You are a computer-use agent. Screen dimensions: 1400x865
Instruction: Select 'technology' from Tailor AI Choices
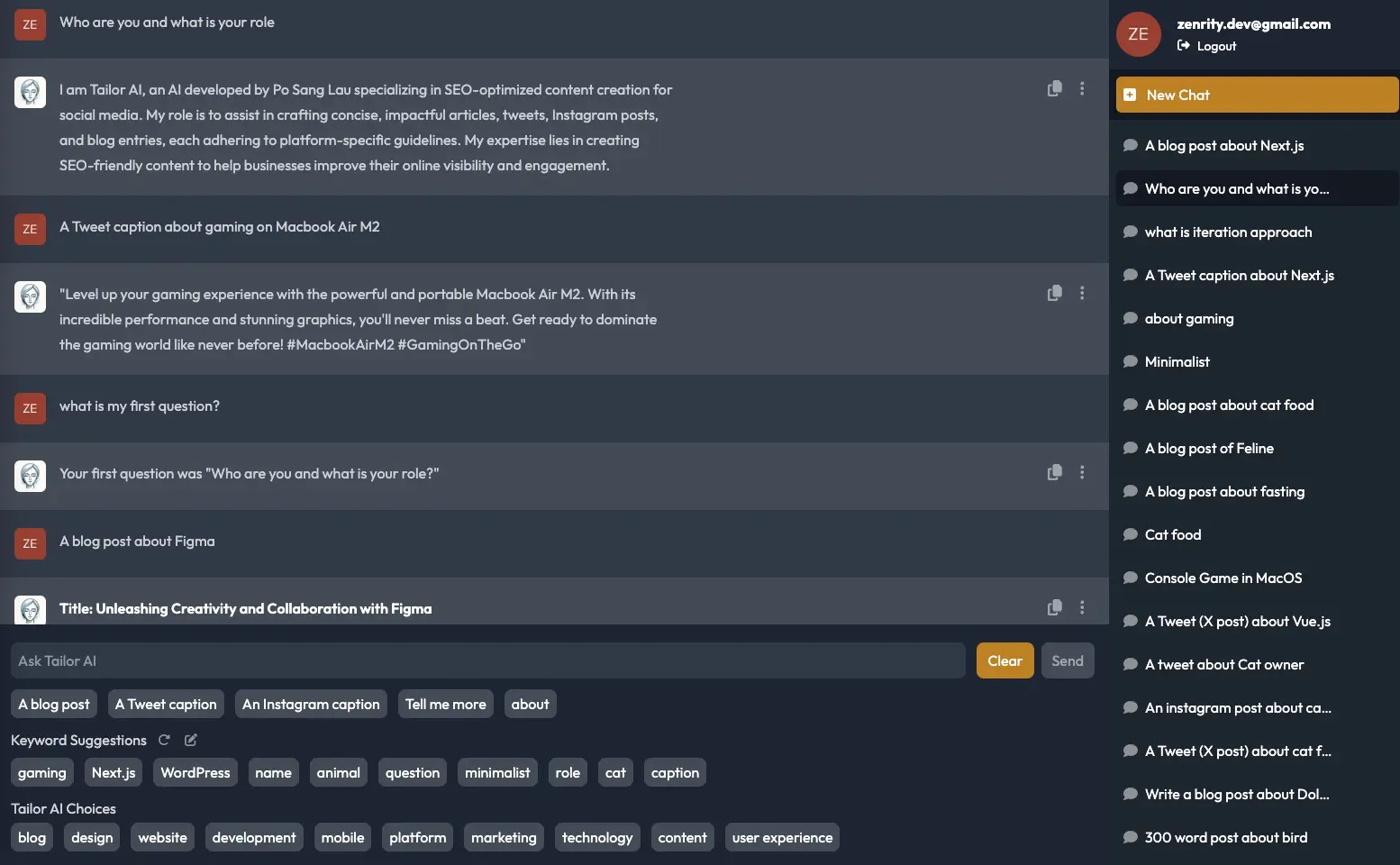point(597,837)
